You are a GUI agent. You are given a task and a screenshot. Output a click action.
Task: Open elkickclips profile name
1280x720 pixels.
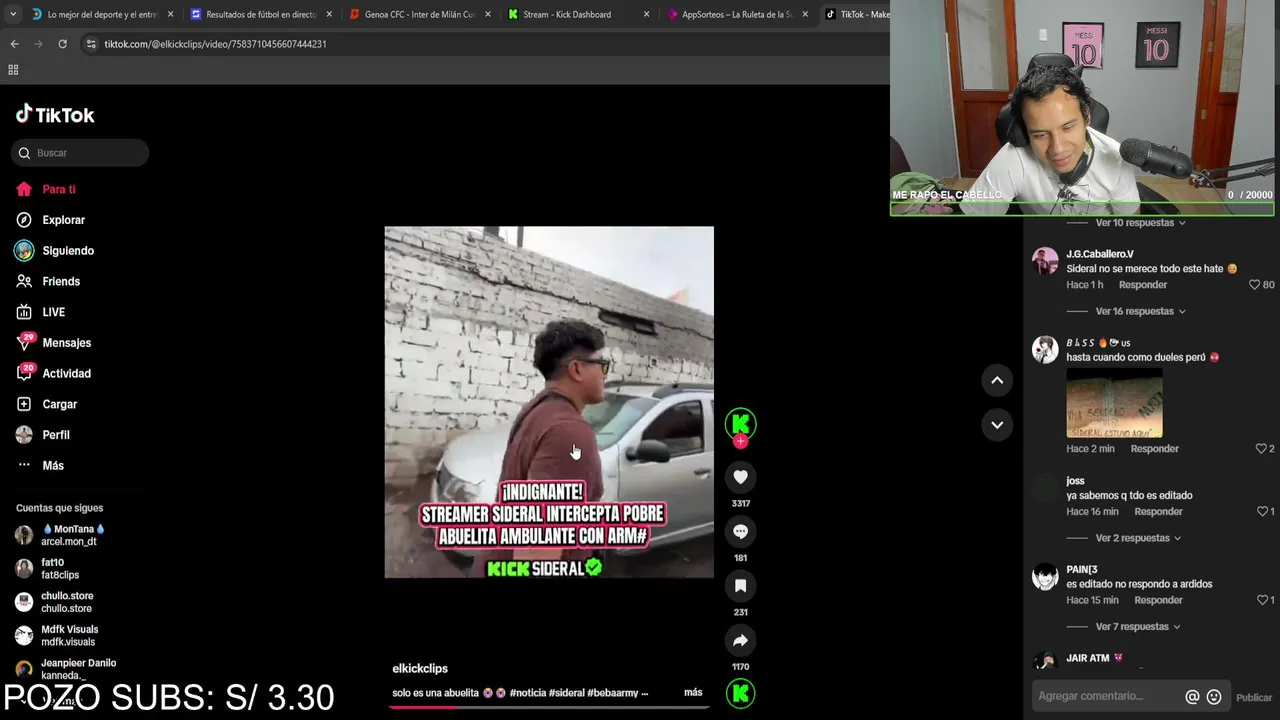coord(420,668)
